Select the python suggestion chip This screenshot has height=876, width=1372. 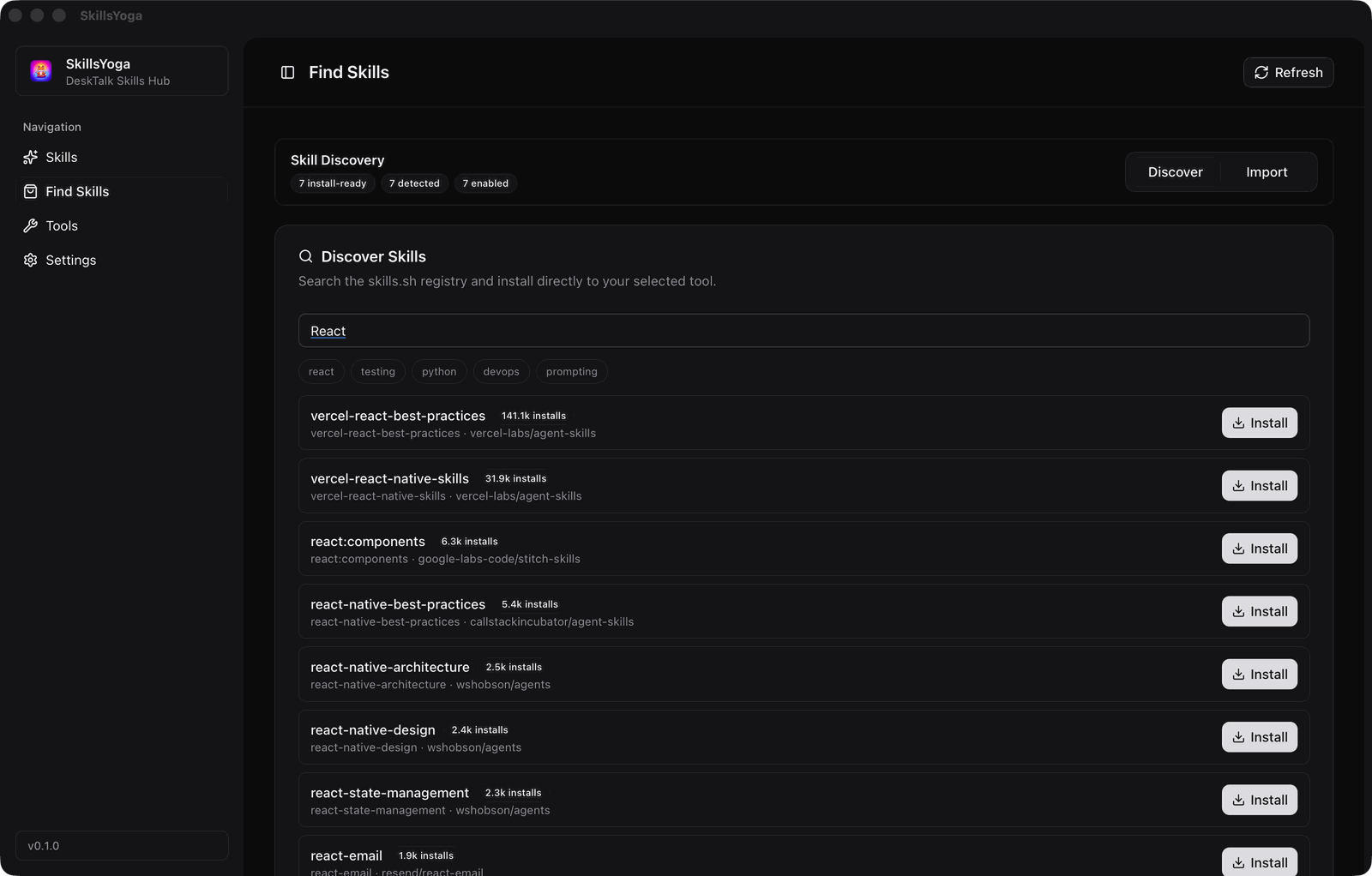(x=439, y=372)
